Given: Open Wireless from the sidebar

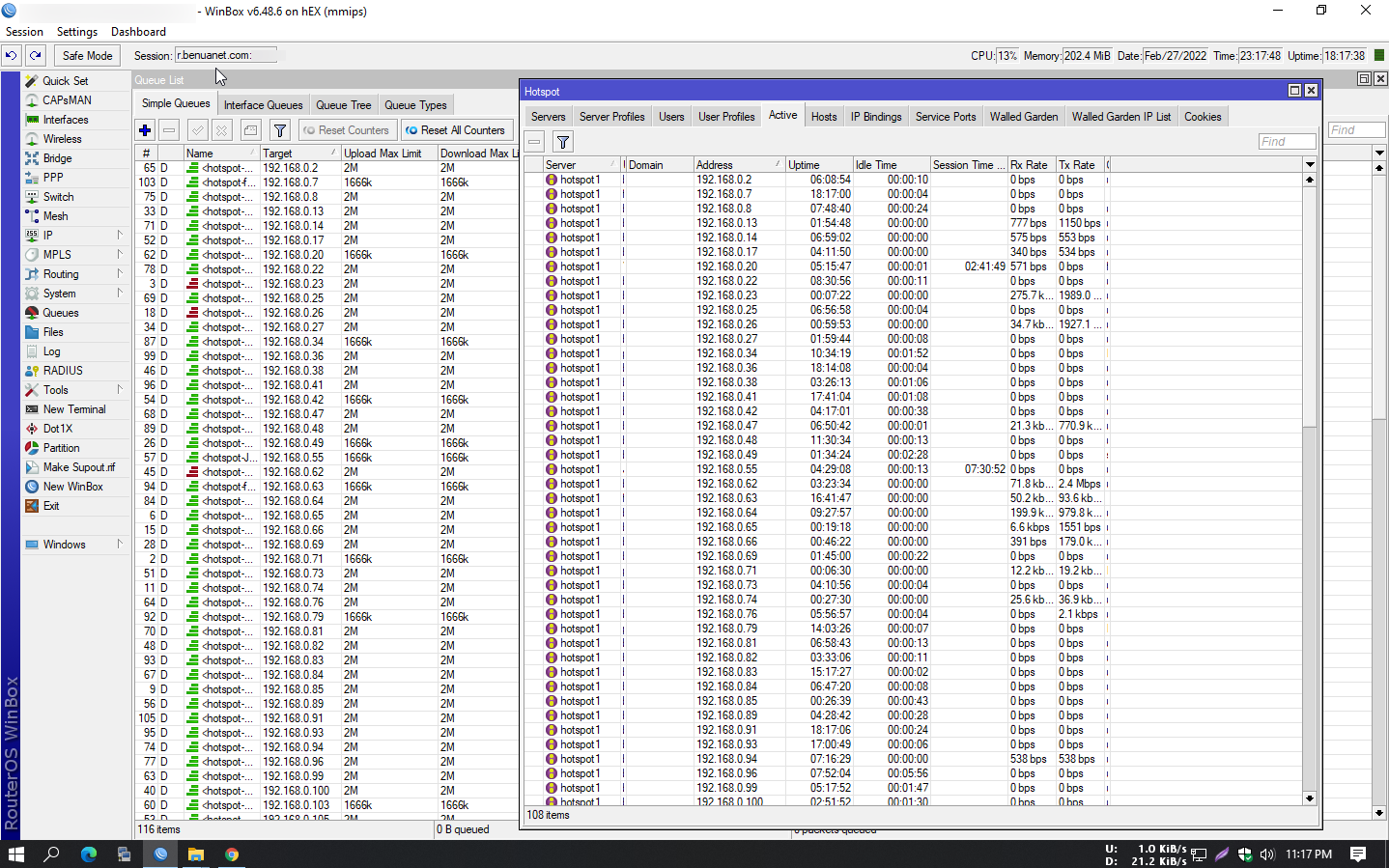Looking at the screenshot, I should click(x=62, y=139).
